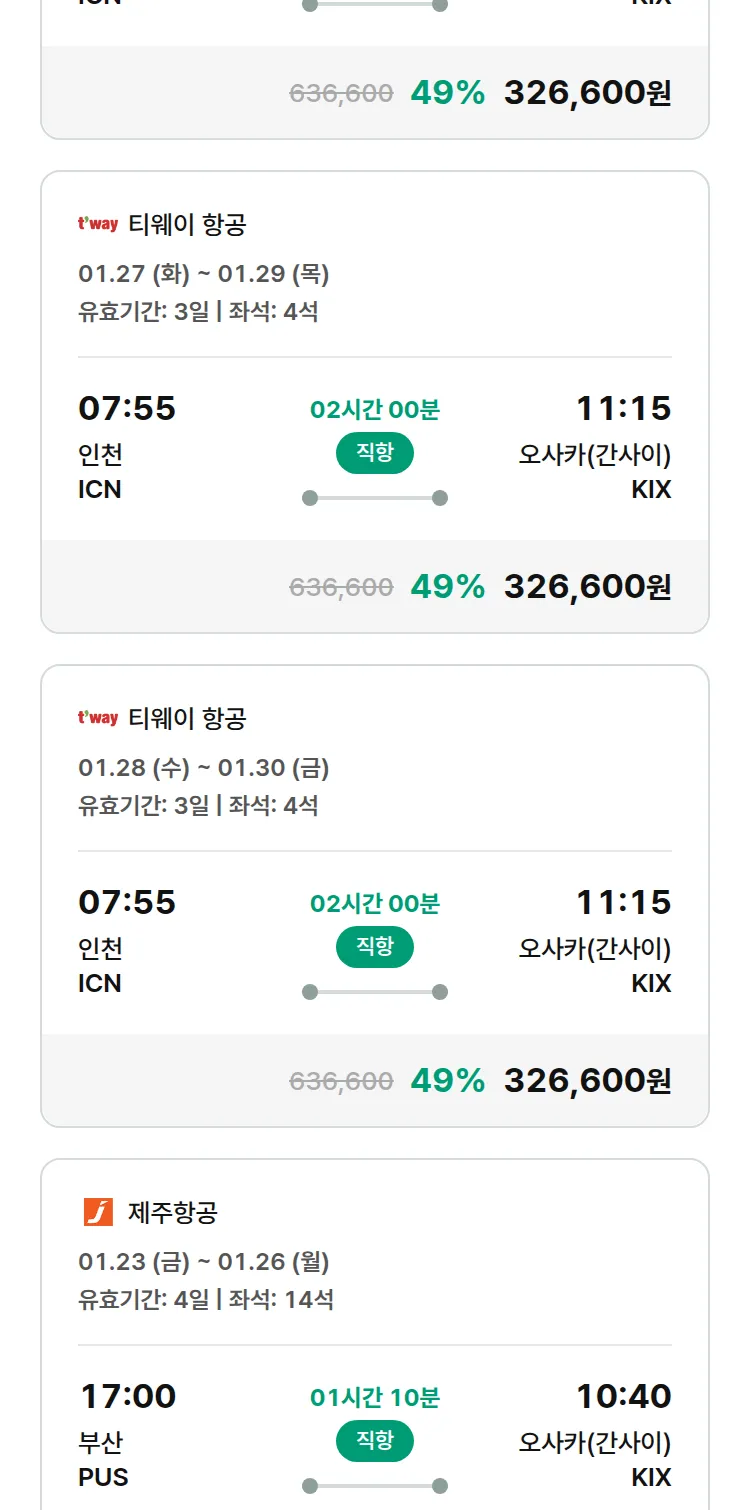The width and height of the screenshot is (750, 1510).
Task: Select 326,600원 price on 01.27 flight
Action: [x=587, y=586]
